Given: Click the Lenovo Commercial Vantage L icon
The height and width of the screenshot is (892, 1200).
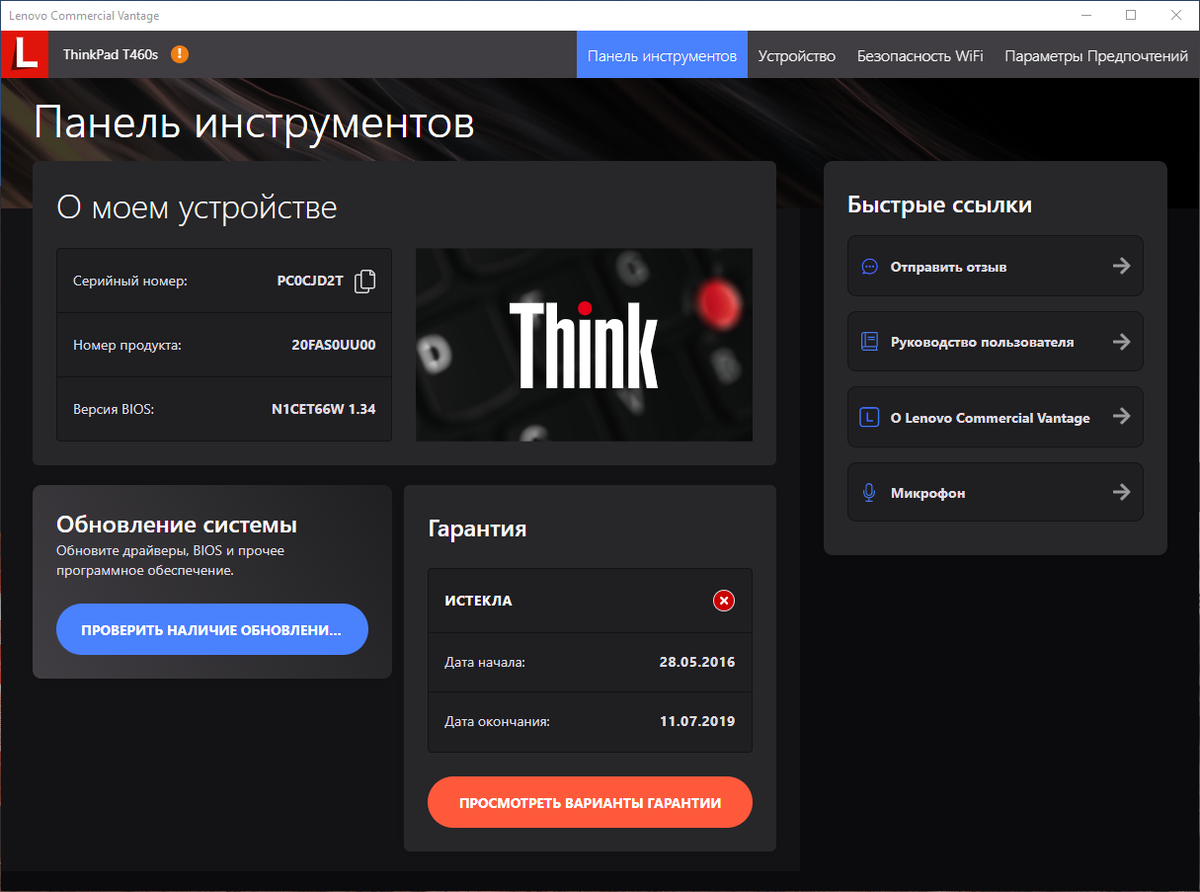Looking at the screenshot, I should click(869, 418).
